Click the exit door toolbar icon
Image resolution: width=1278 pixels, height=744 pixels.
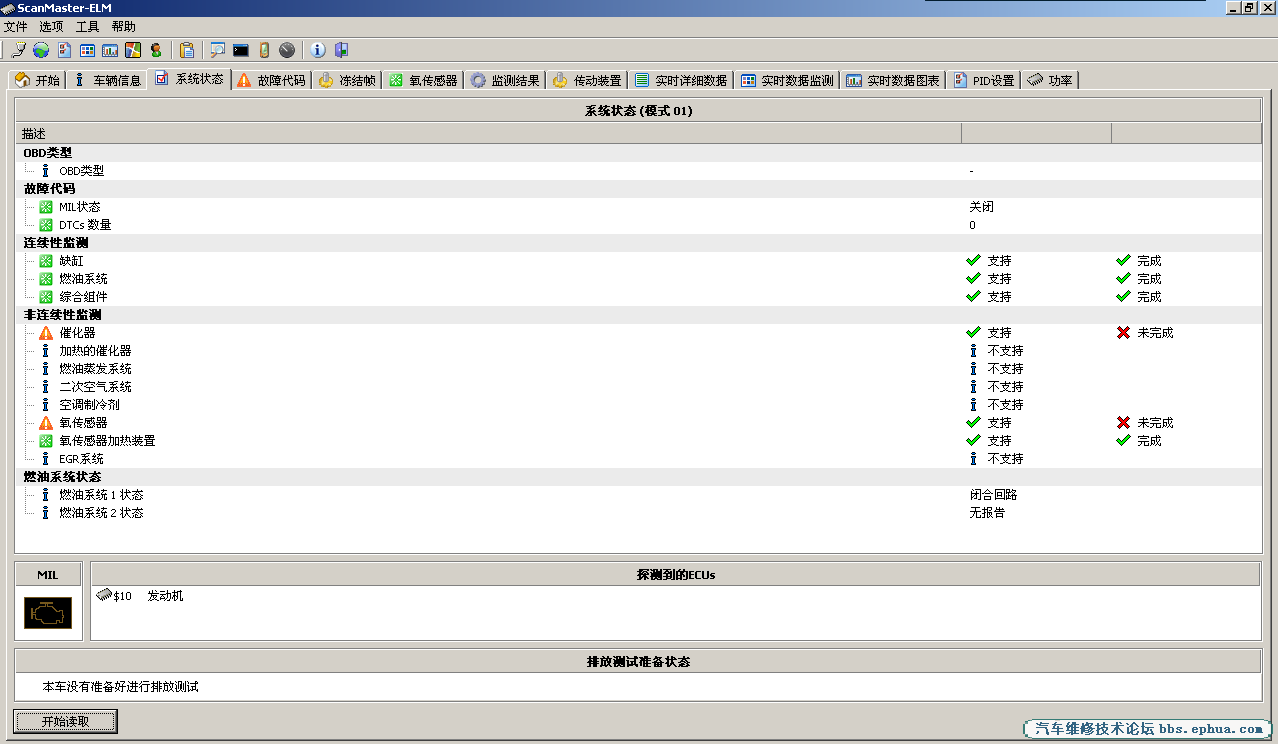click(341, 50)
